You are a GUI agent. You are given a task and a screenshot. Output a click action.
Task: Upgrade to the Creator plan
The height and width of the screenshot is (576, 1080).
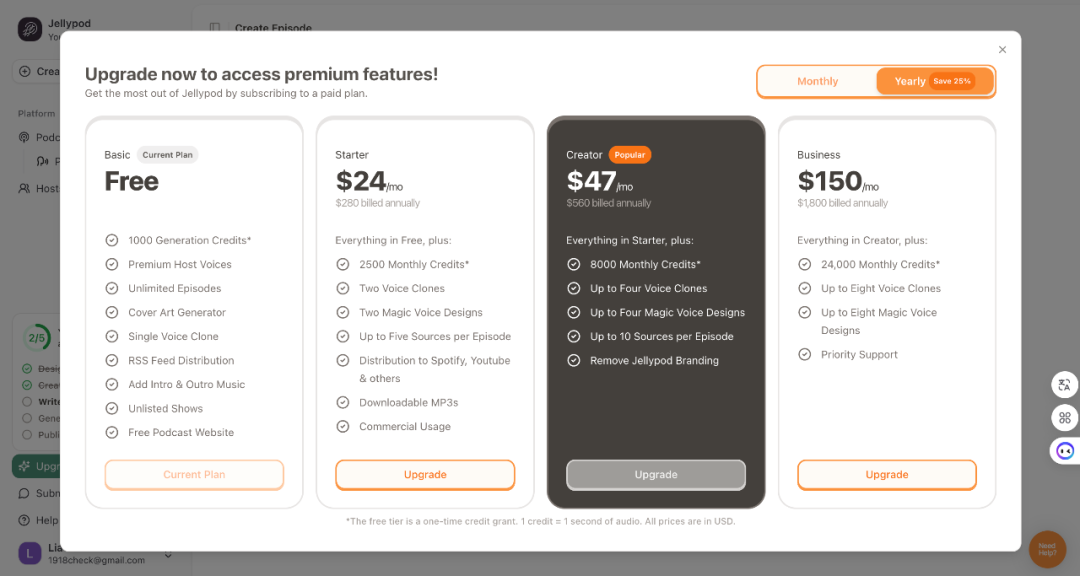click(x=656, y=475)
